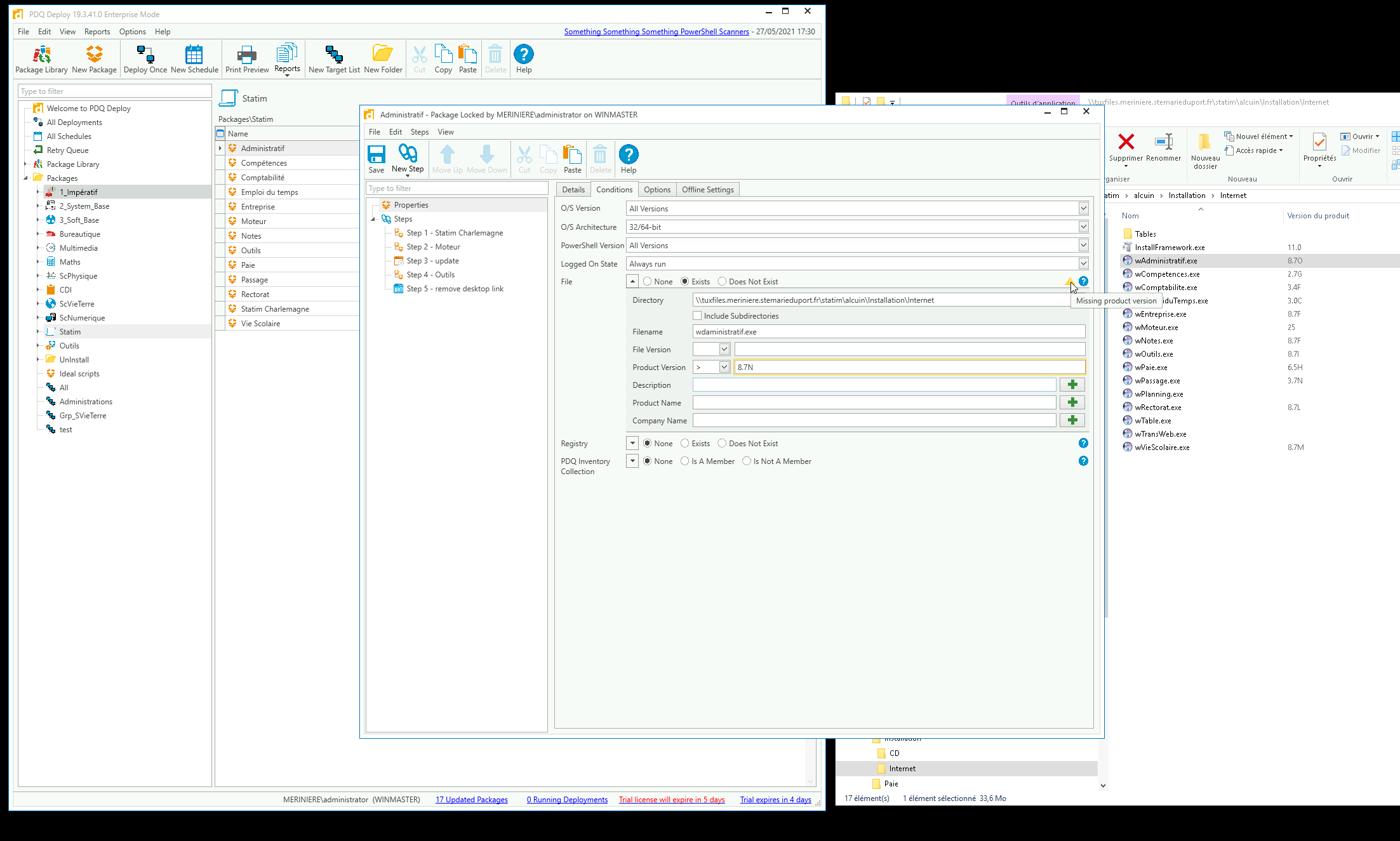Screen dimensions: 1400x841
Task: Select Registry Exists radio button
Action: pos(684,443)
